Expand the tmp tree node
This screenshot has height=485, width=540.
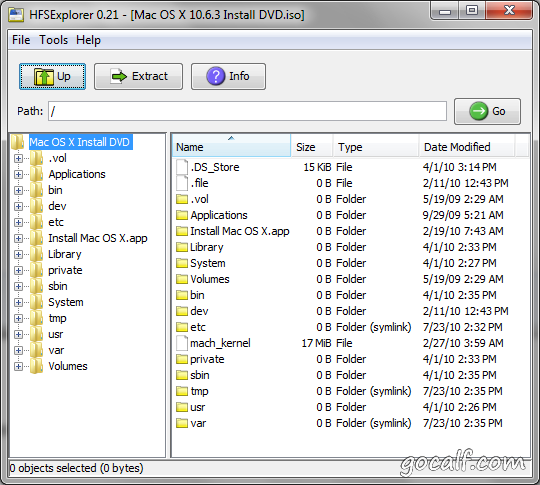tap(18, 319)
